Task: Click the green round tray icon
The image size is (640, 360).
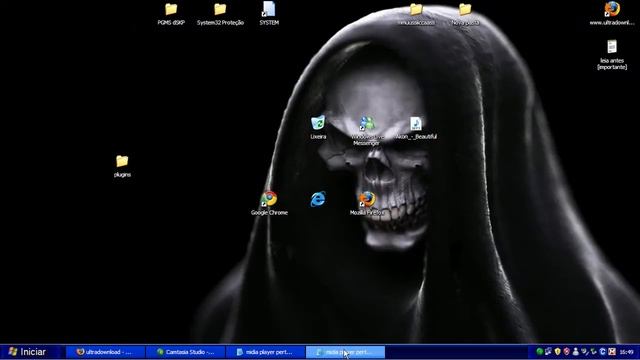Action: click(540, 351)
